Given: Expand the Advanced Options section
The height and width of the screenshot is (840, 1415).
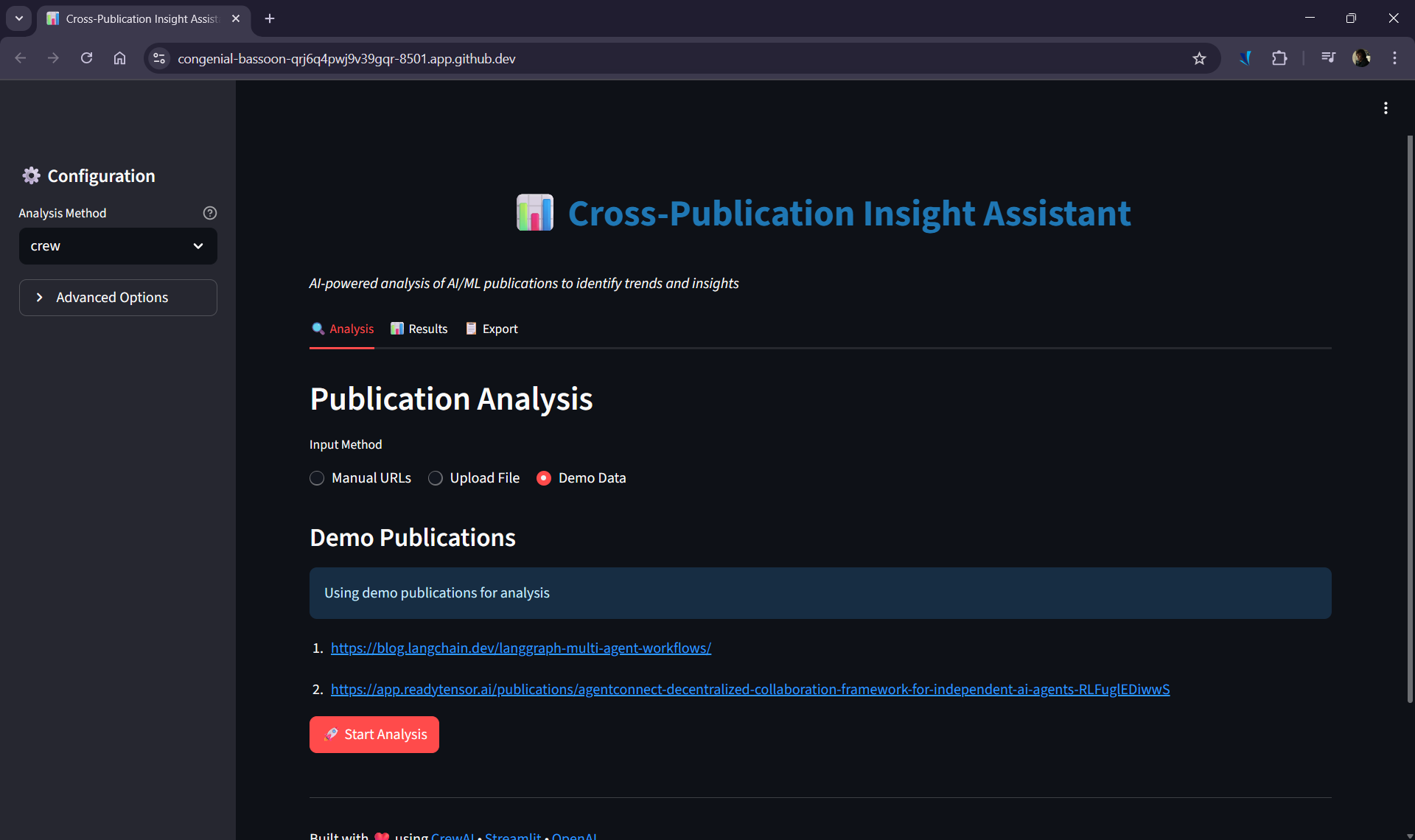Looking at the screenshot, I should (118, 298).
